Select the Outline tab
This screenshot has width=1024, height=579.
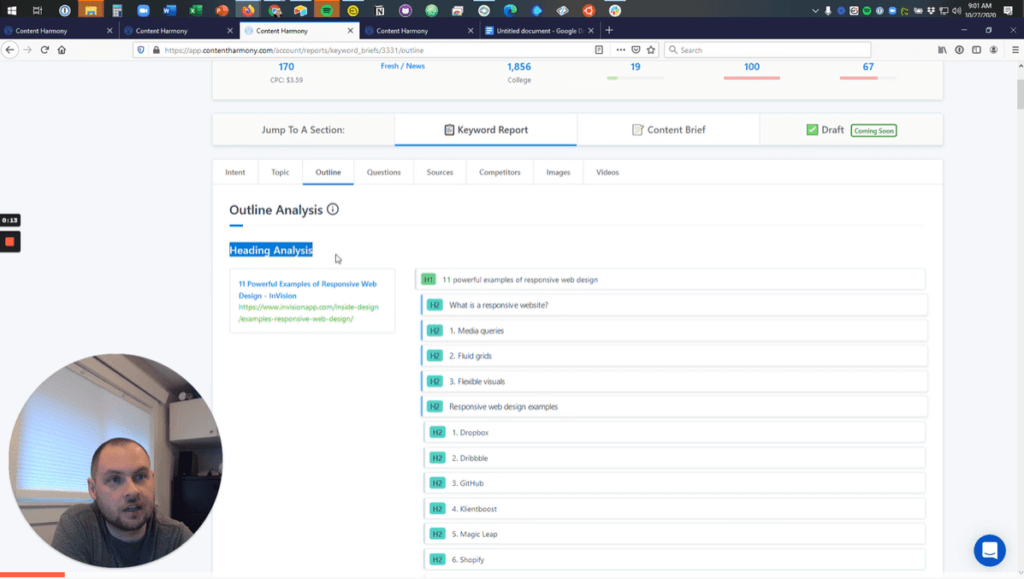pyautogui.click(x=328, y=172)
